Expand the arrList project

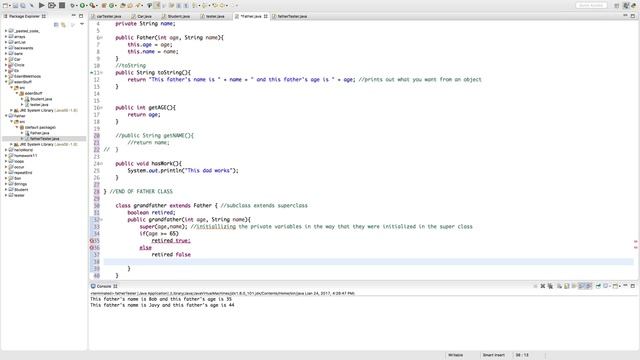(6, 42)
